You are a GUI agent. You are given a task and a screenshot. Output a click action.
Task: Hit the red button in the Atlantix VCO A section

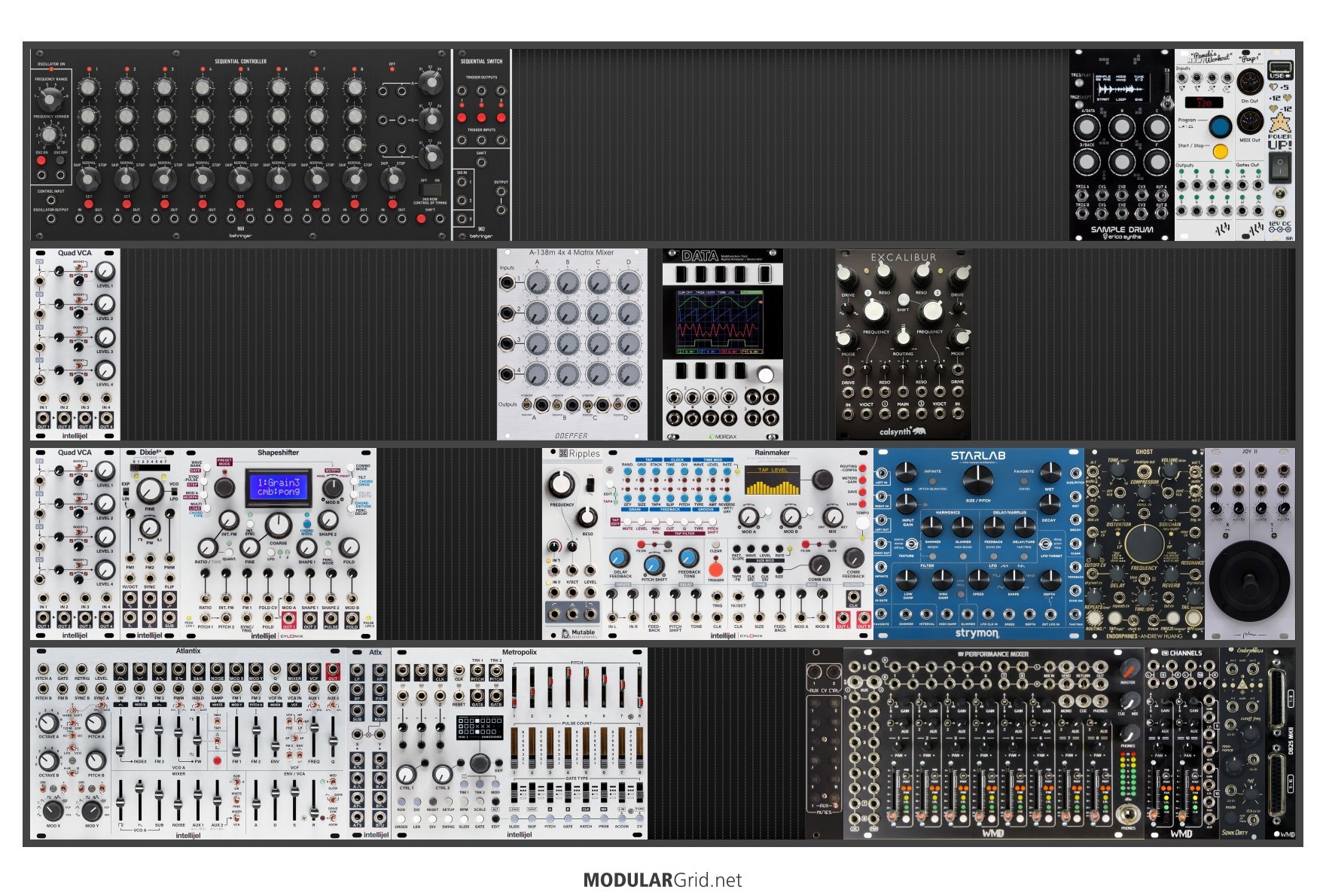coord(218,761)
